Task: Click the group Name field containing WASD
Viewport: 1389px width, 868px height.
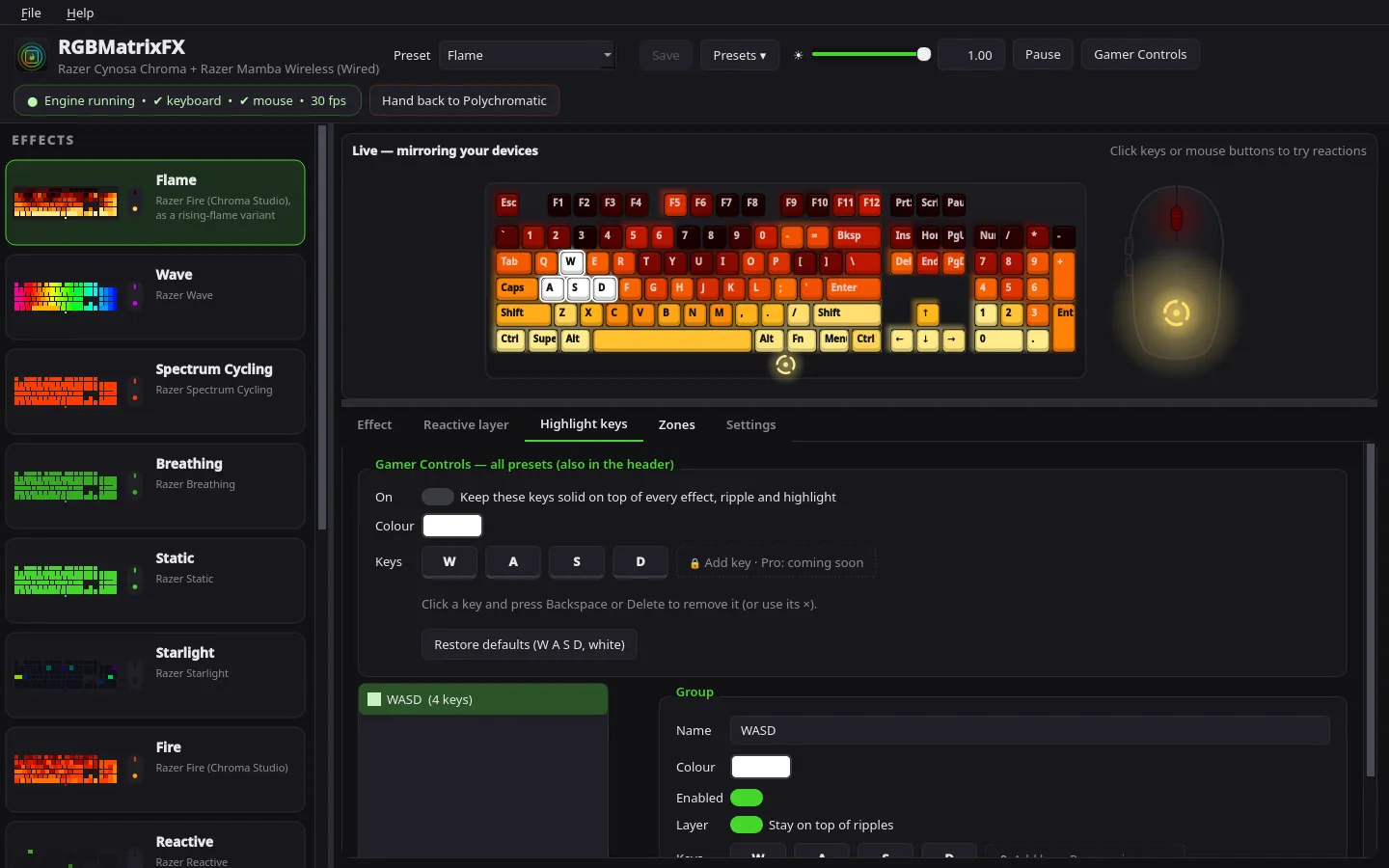Action: 1029,730
